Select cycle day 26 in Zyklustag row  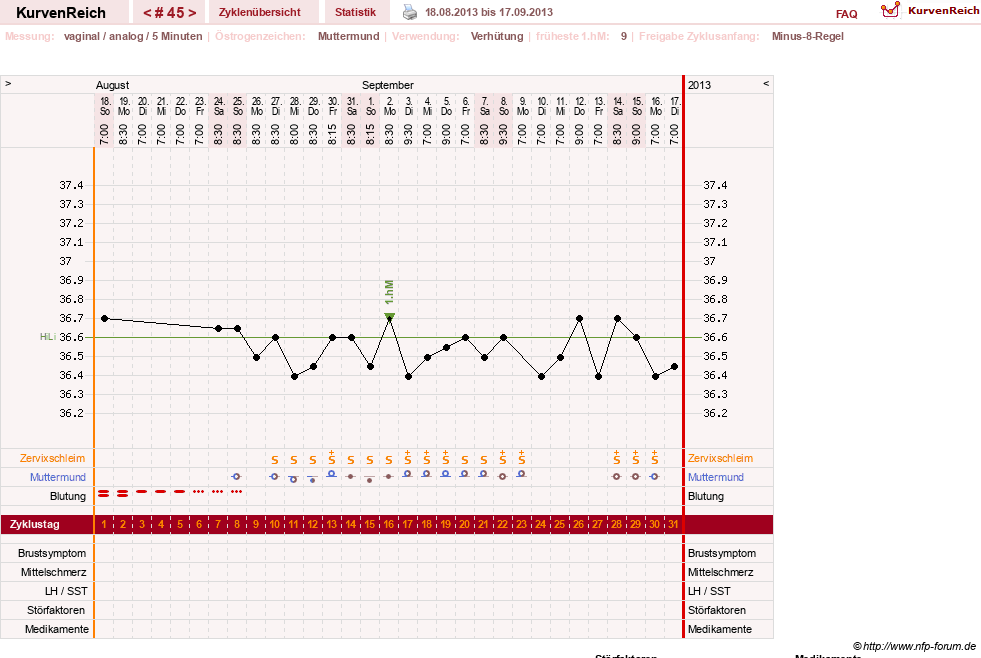[579, 524]
